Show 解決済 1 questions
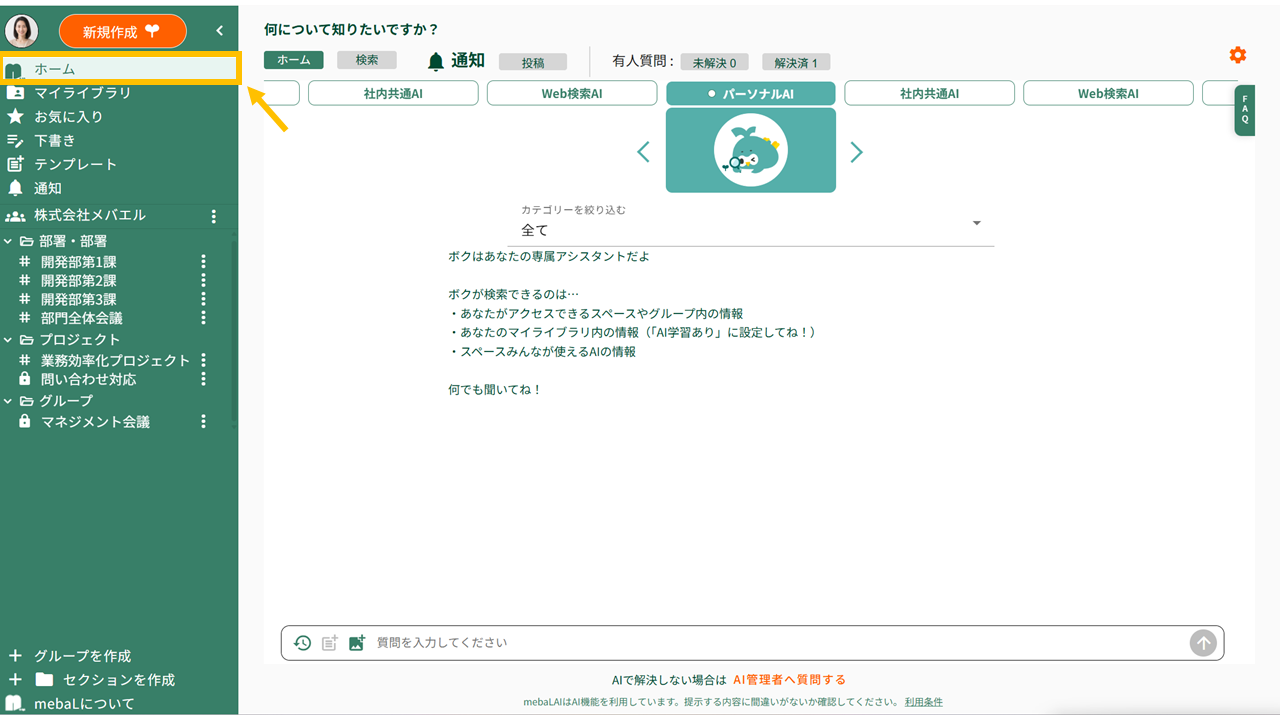Screen dimensions: 1280x720 tap(796, 62)
